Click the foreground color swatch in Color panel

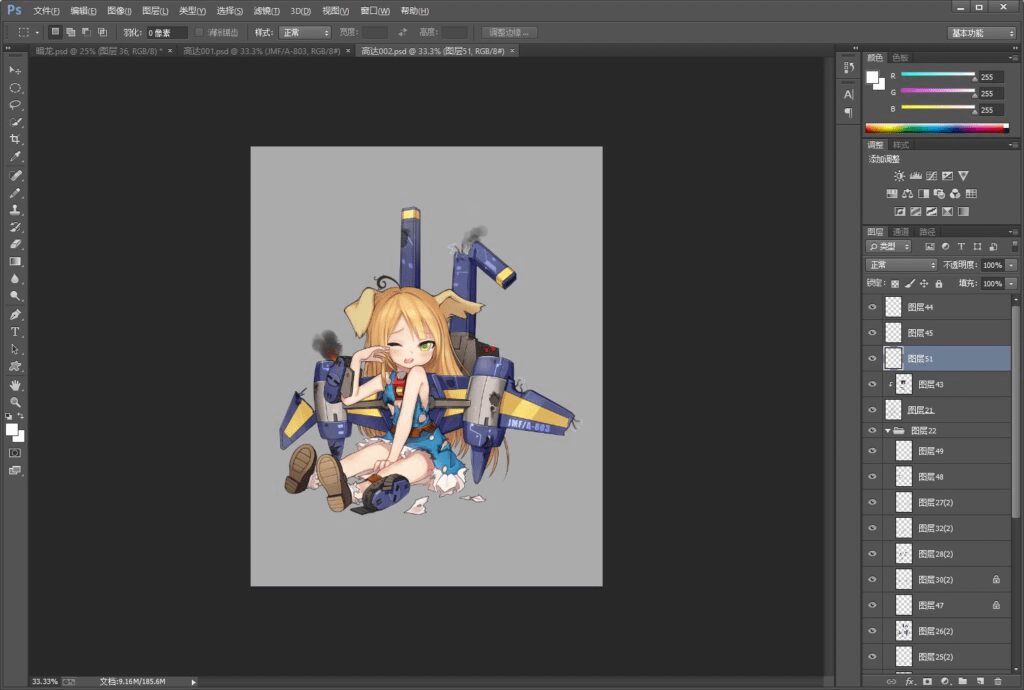point(872,78)
